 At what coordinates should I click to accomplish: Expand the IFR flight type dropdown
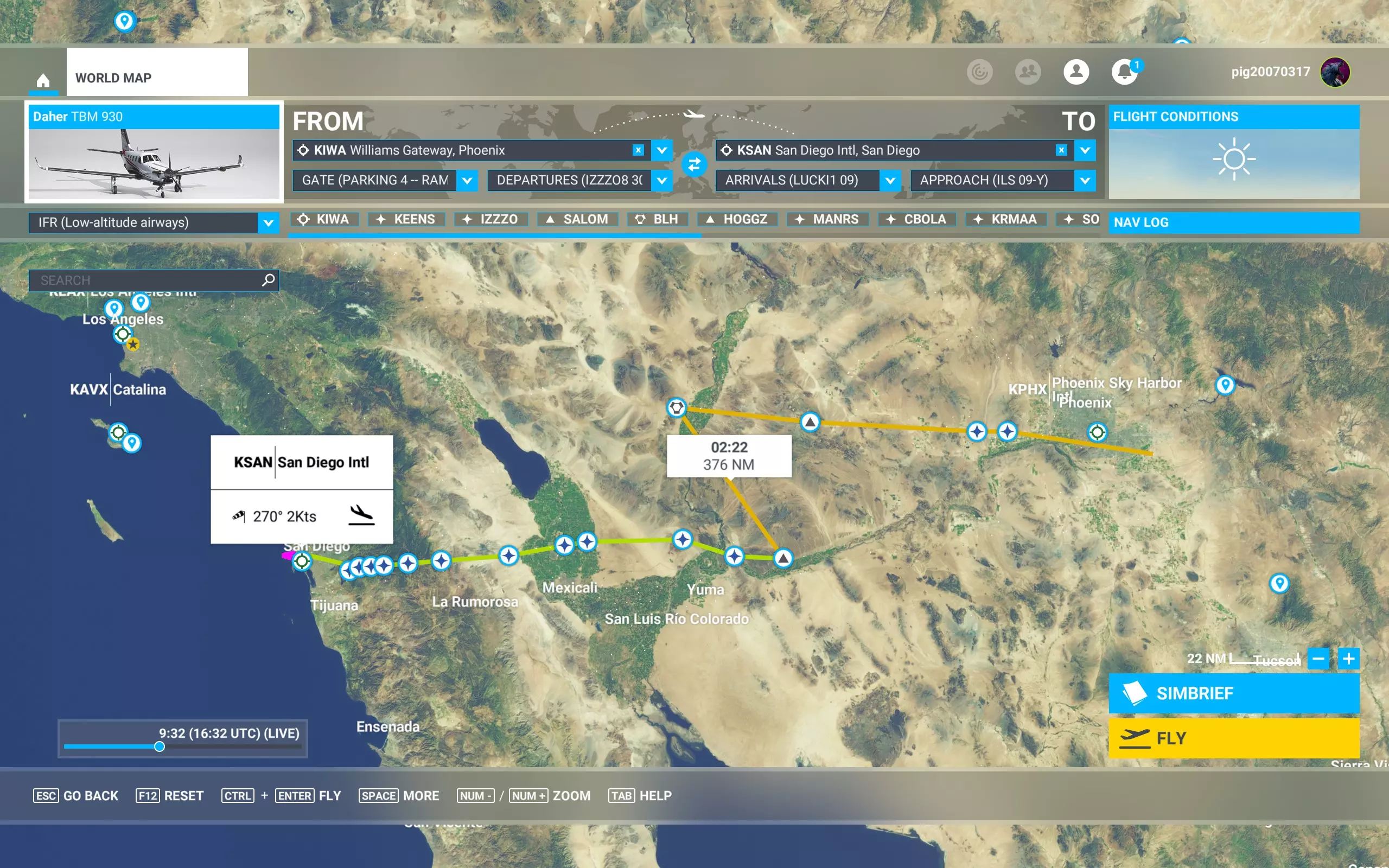click(x=268, y=223)
